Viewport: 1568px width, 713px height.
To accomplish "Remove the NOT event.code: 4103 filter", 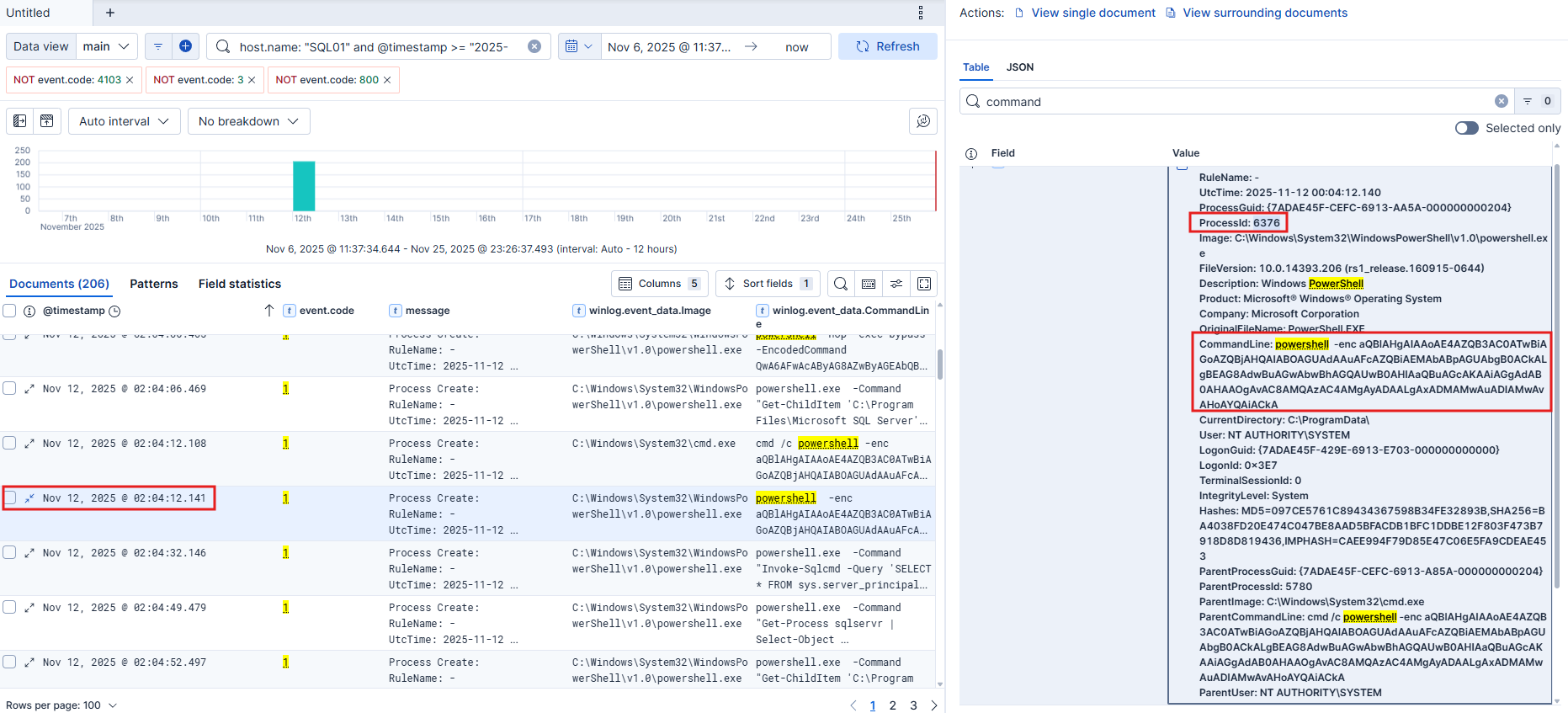I will tap(130, 80).
